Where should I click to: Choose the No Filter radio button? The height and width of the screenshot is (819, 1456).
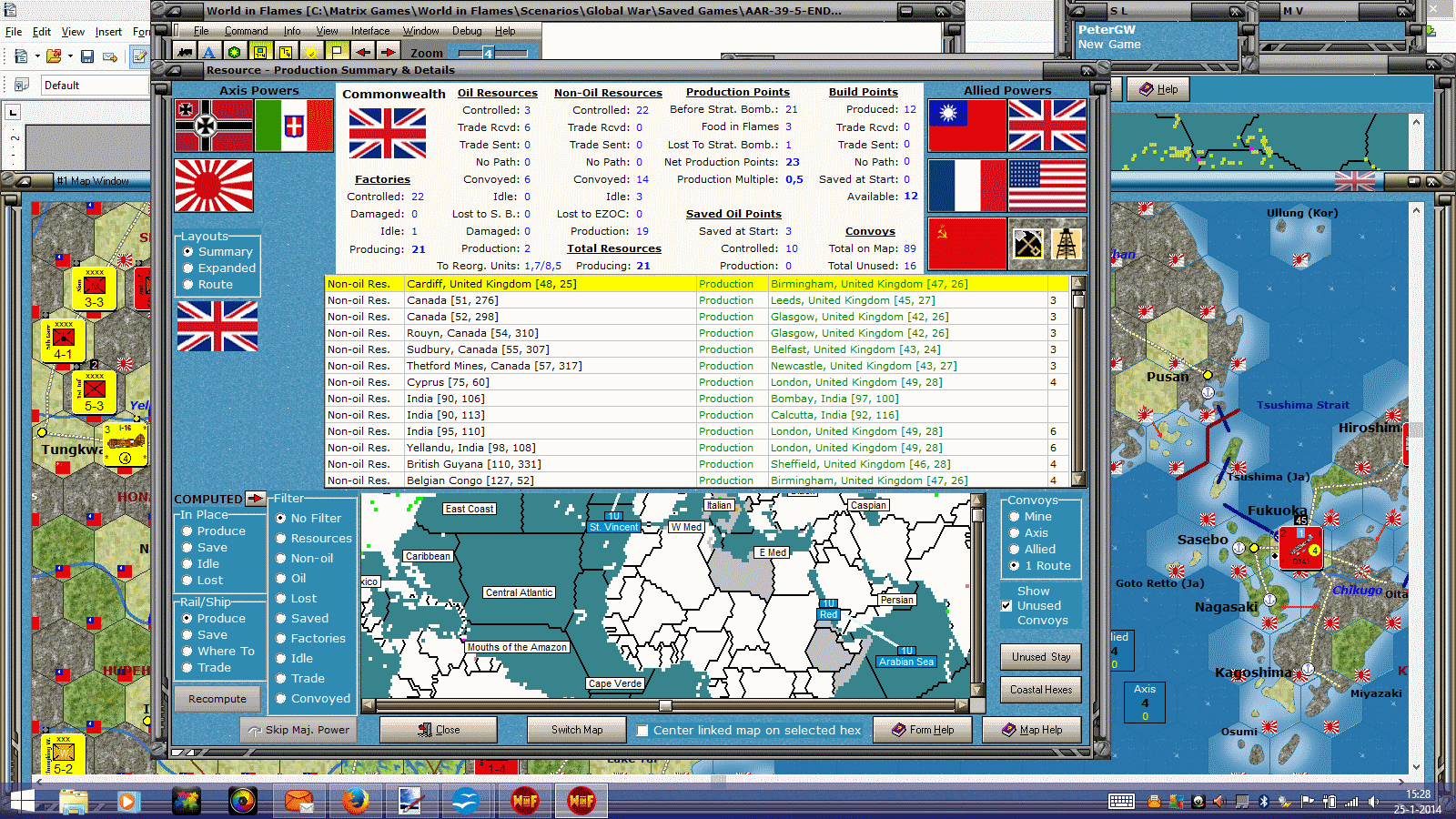click(281, 518)
